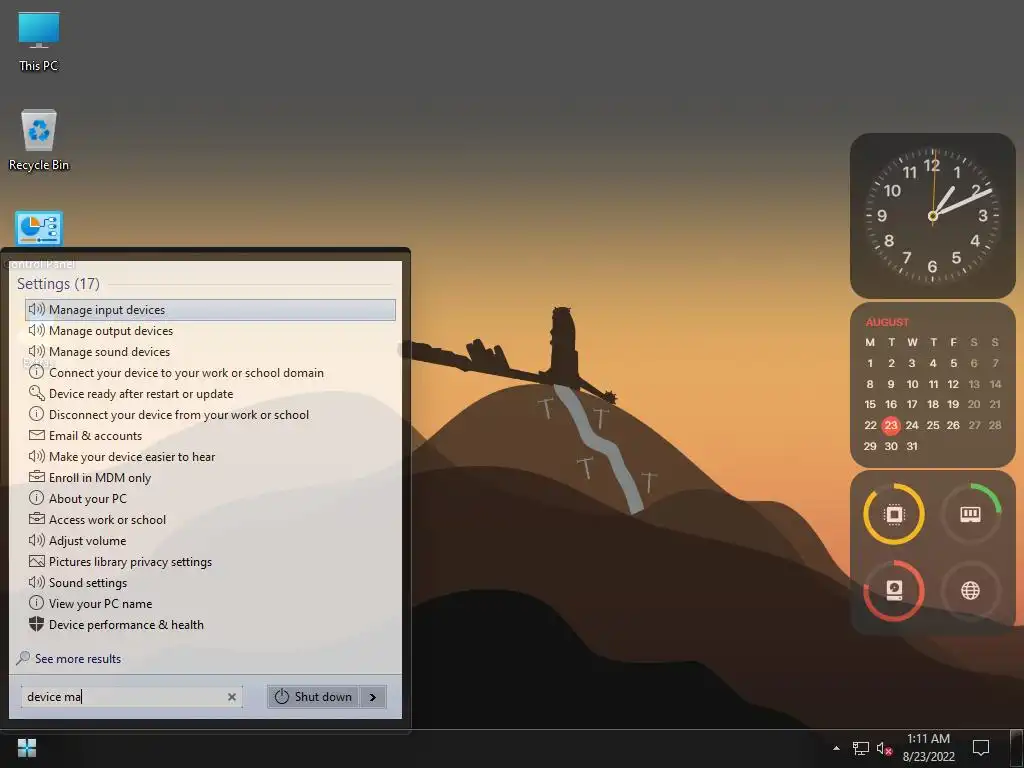Click info icon beside View your PC name
The width and height of the screenshot is (1024, 768).
point(37,603)
